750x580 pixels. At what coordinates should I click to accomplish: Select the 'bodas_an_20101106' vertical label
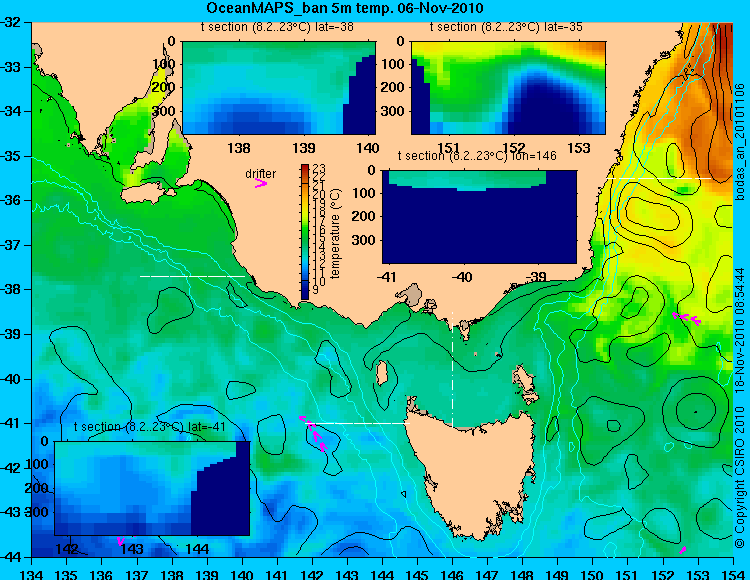[x=740, y=142]
